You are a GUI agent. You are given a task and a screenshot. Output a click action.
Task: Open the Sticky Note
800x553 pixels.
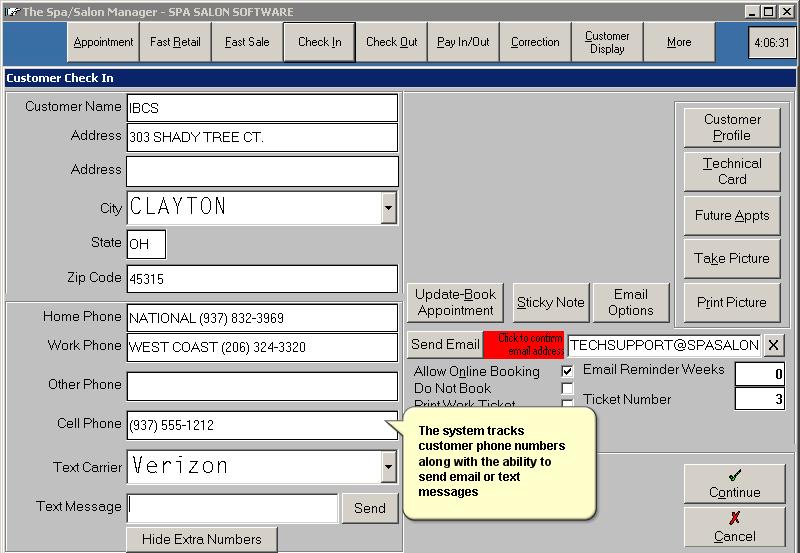[x=550, y=302]
